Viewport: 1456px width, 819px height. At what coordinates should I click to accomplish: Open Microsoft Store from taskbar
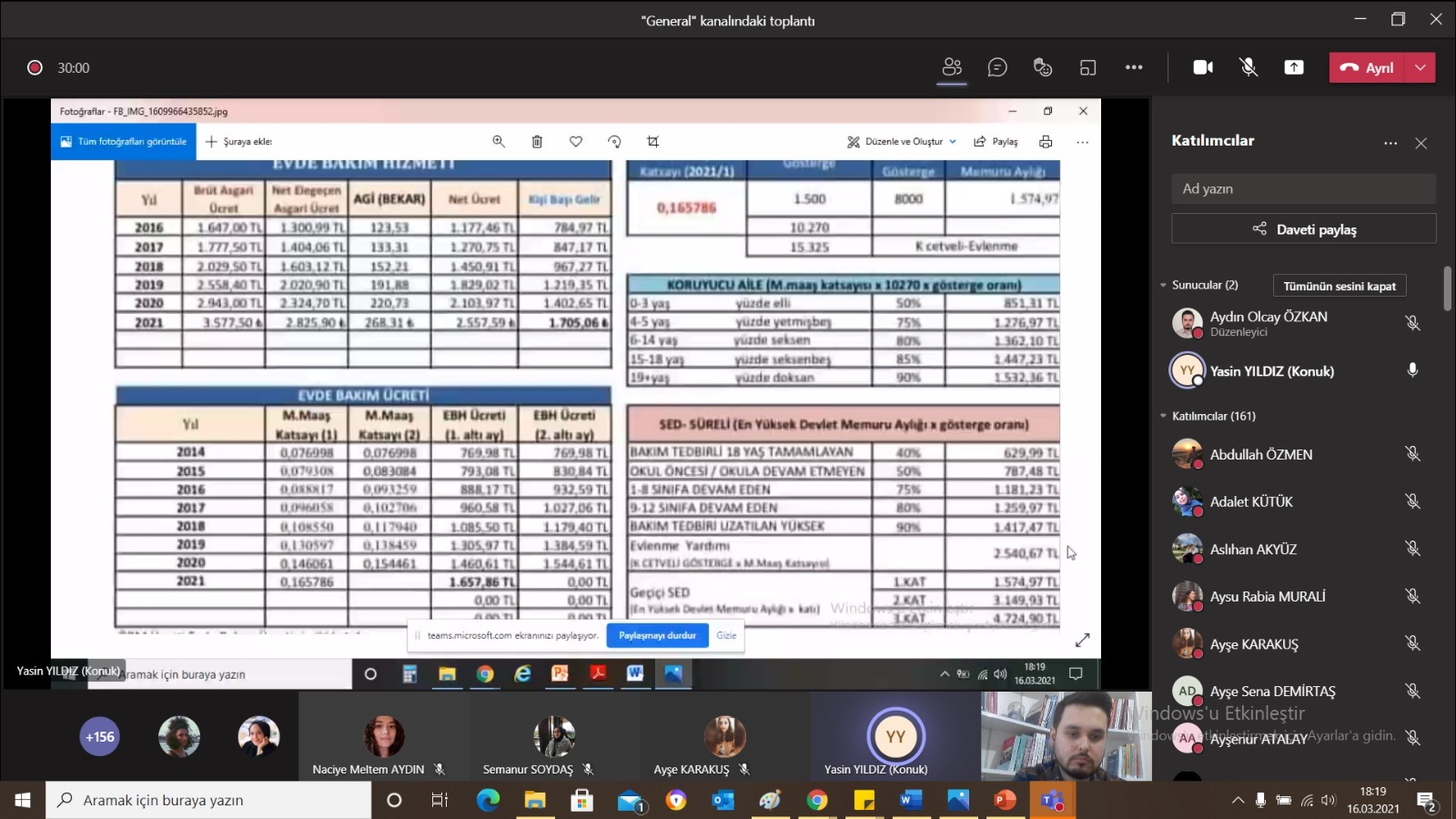pyautogui.click(x=581, y=800)
